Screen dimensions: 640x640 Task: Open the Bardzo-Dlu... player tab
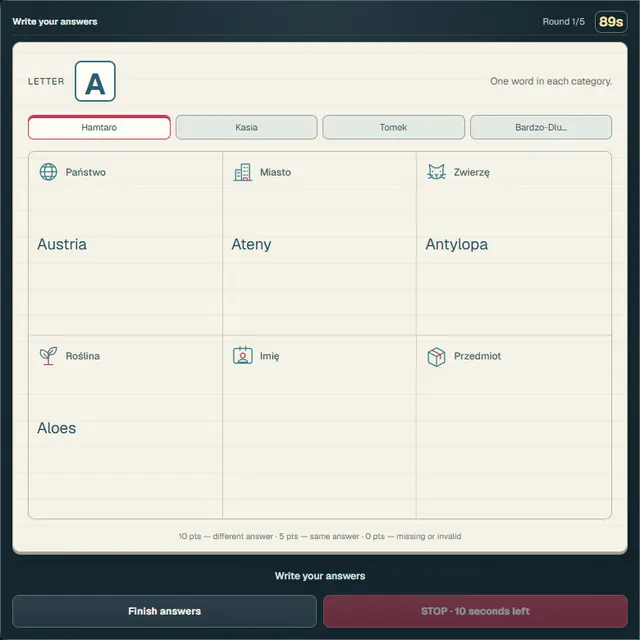point(541,127)
